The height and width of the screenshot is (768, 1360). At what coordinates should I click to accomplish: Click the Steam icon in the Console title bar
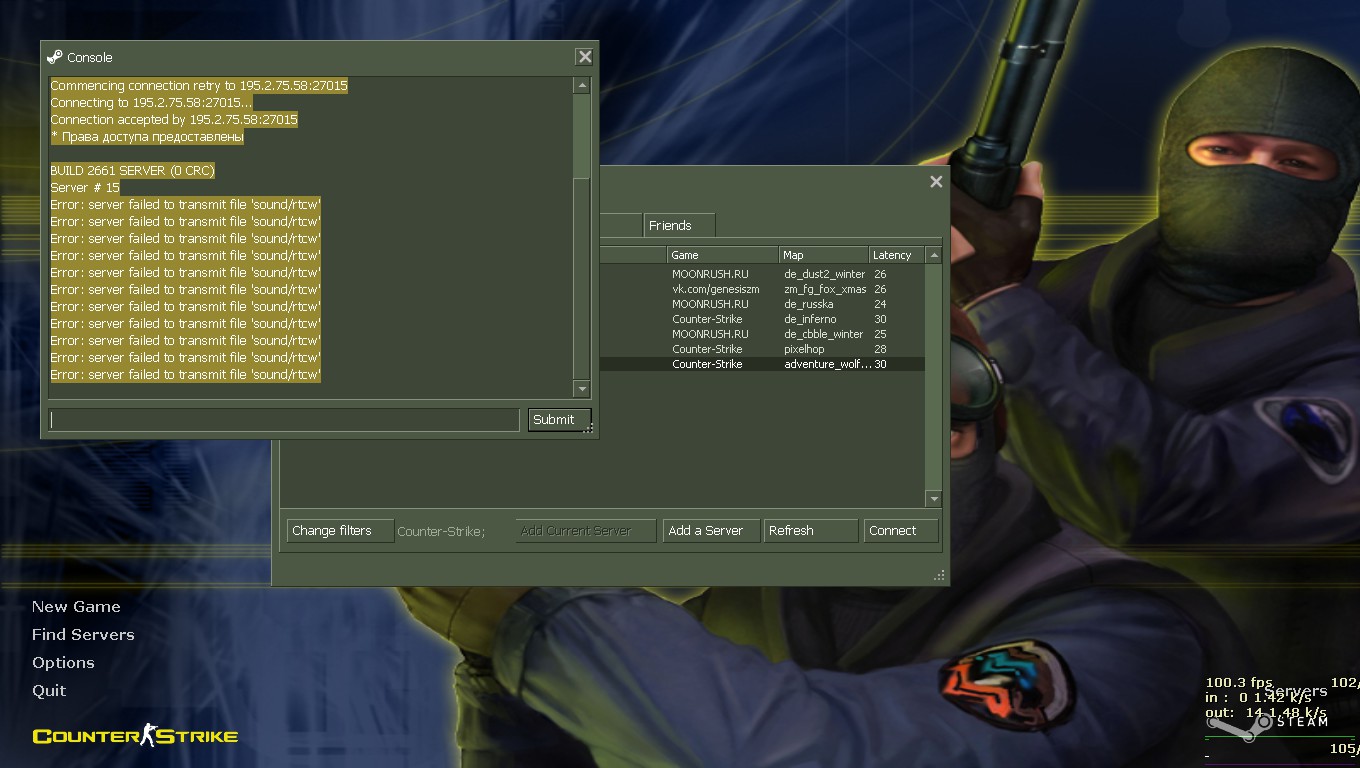point(55,57)
